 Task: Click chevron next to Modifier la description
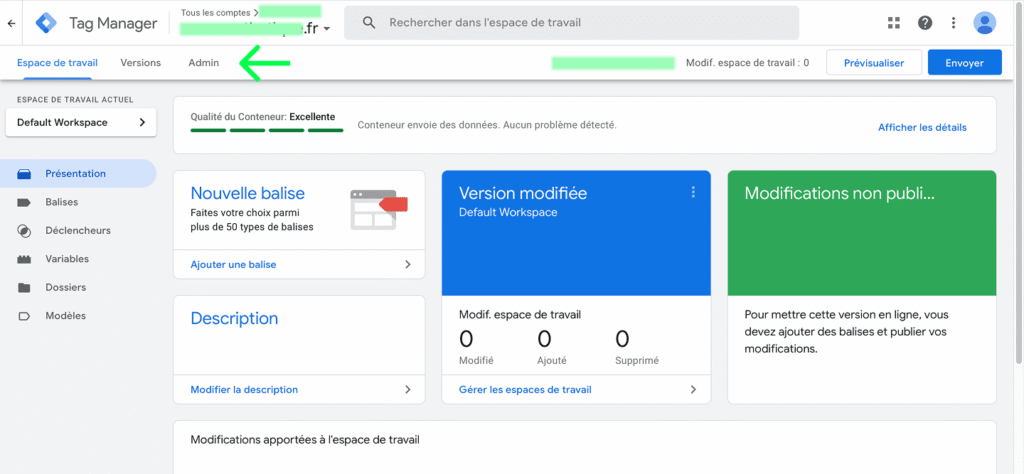[x=408, y=390]
